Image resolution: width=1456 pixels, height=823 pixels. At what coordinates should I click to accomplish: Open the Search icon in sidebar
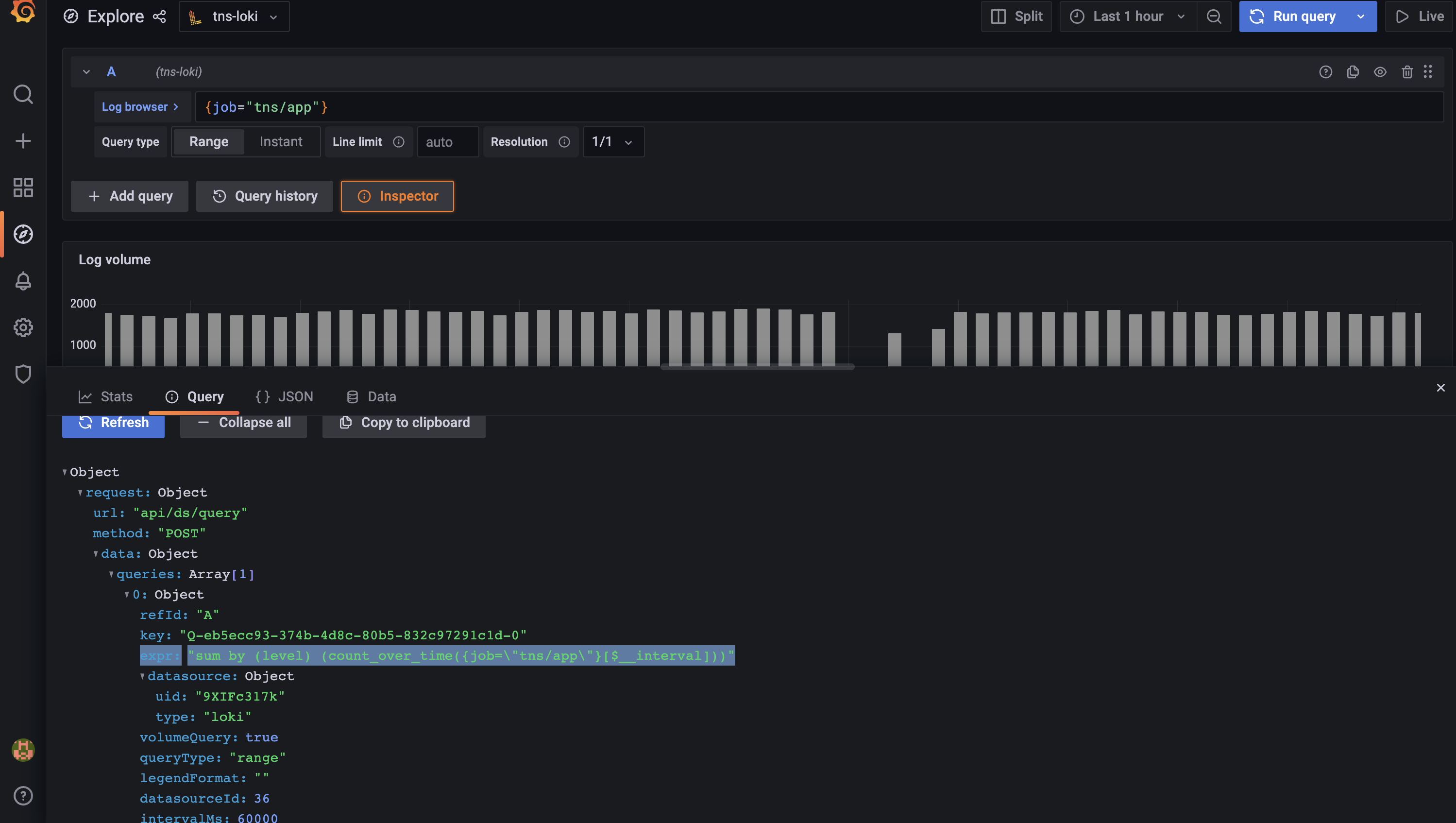pyautogui.click(x=23, y=94)
